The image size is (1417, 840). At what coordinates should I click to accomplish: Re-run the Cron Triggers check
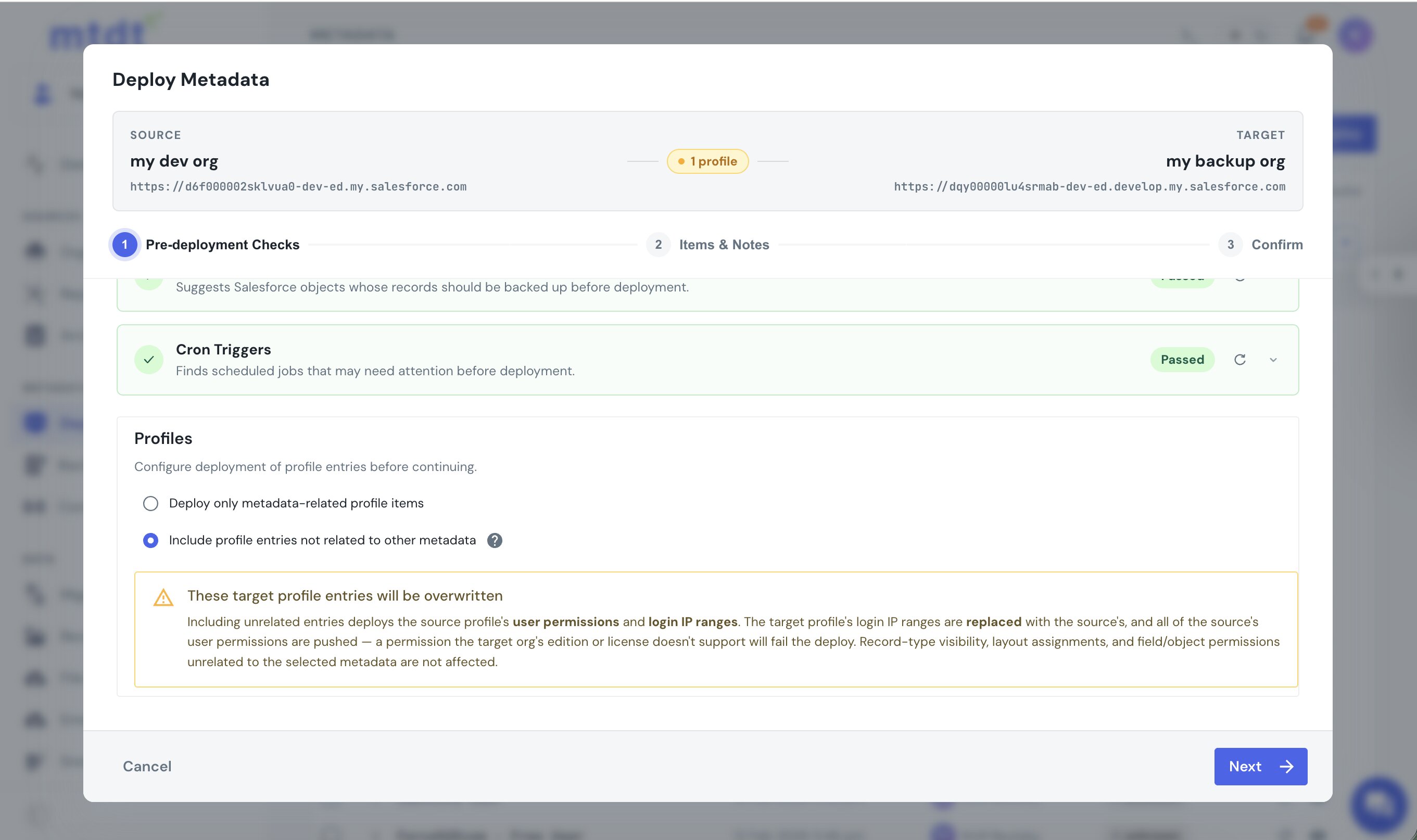tap(1240, 360)
